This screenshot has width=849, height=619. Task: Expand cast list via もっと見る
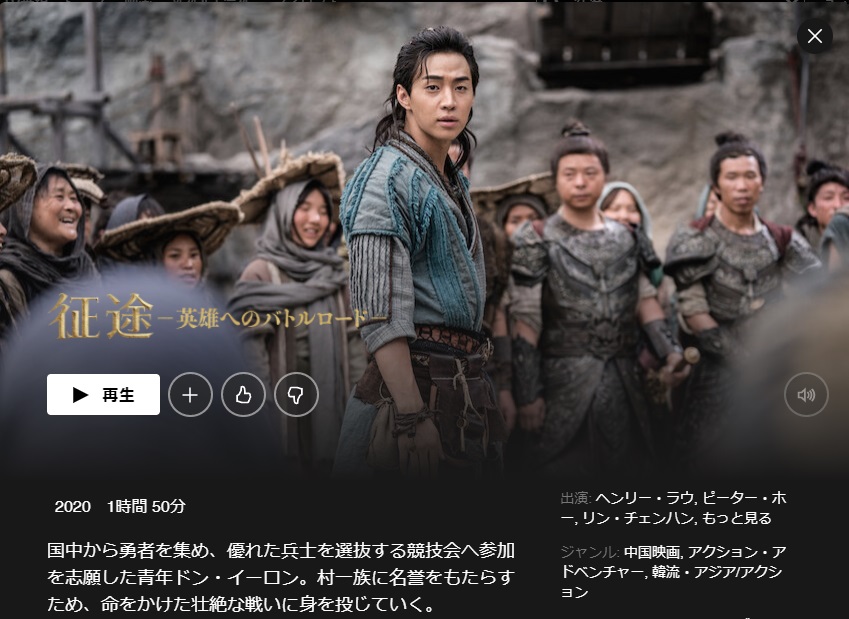click(x=737, y=518)
